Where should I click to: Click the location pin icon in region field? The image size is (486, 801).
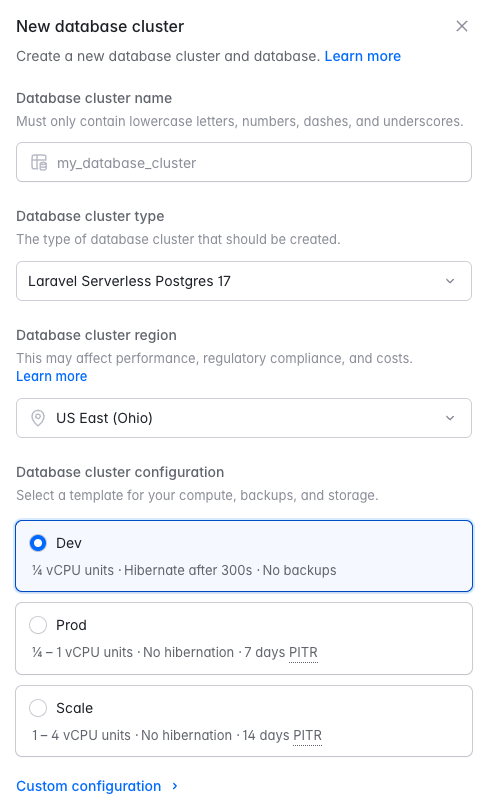coord(38,418)
